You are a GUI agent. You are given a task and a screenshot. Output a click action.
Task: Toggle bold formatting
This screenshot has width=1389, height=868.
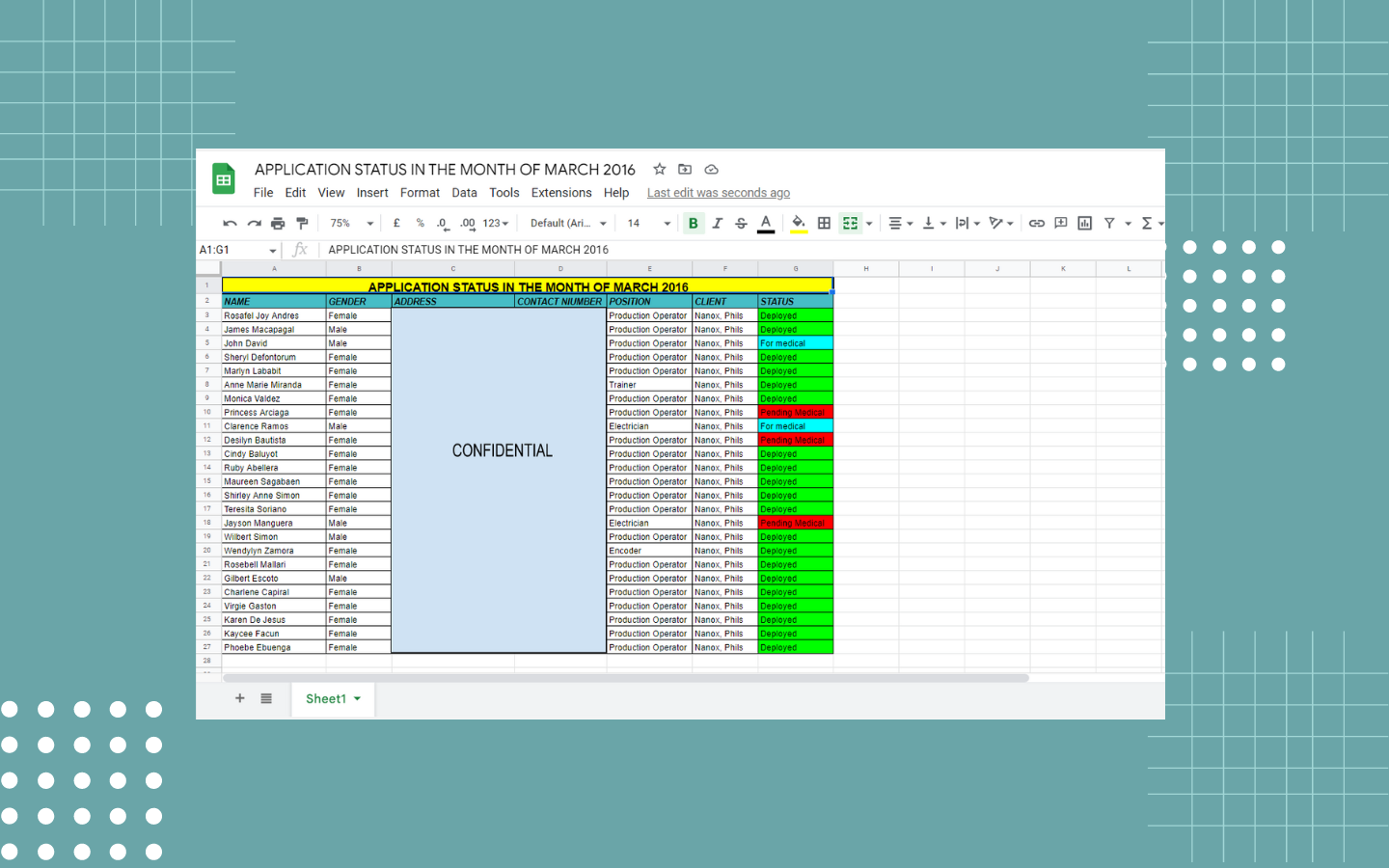click(693, 223)
